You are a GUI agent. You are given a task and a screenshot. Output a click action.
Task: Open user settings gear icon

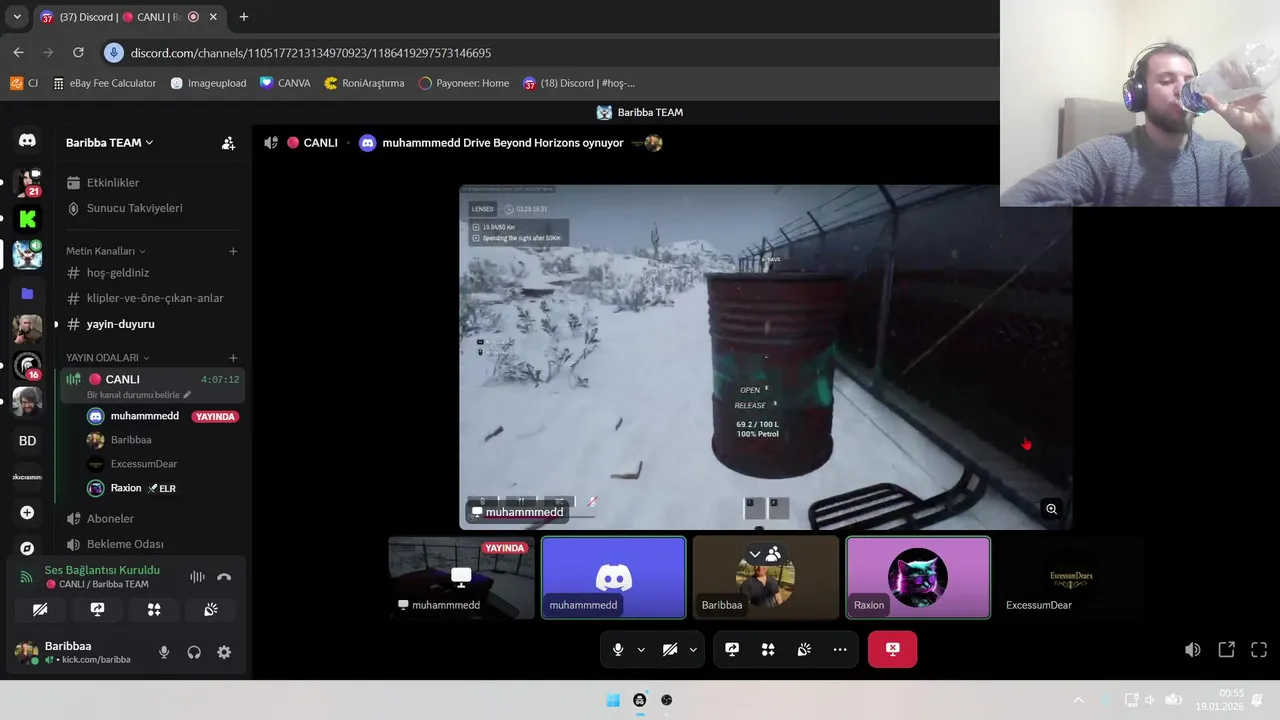tap(224, 652)
